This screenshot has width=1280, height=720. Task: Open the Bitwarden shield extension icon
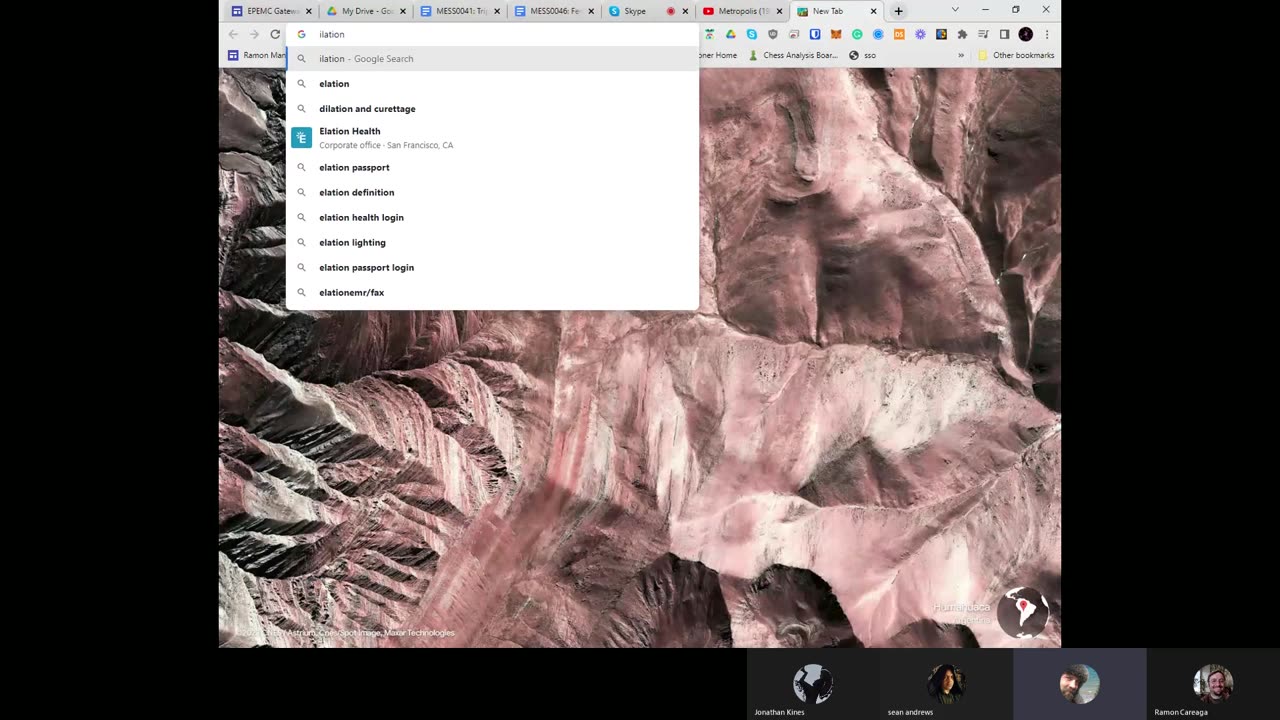(815, 34)
